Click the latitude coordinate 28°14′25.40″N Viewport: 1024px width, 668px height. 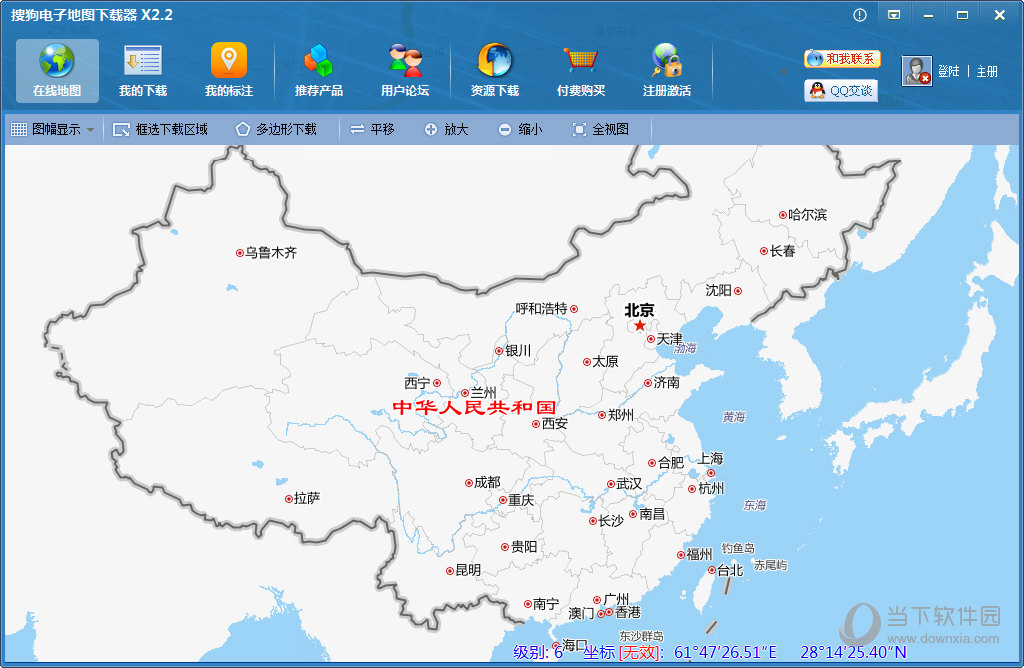point(853,652)
